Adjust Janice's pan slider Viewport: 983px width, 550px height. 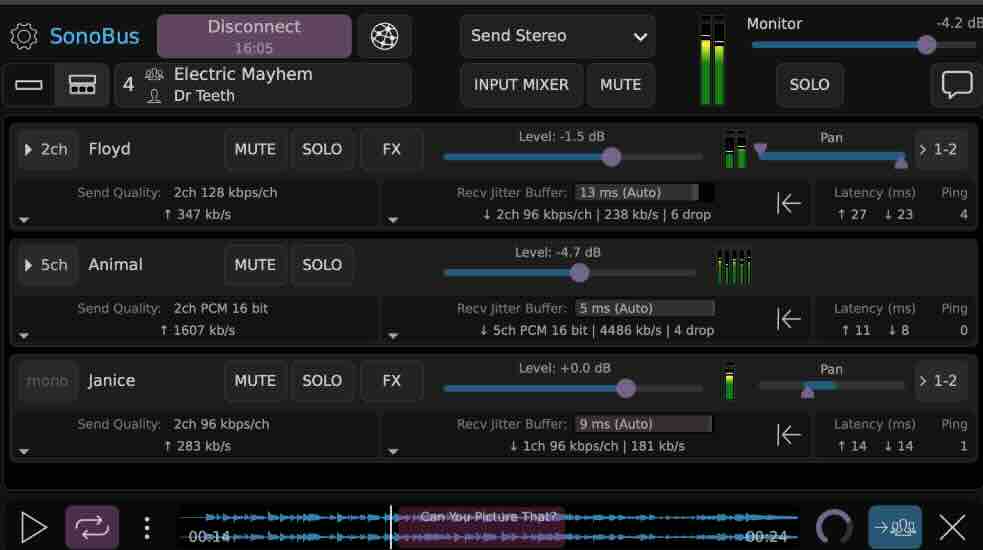tap(831, 388)
